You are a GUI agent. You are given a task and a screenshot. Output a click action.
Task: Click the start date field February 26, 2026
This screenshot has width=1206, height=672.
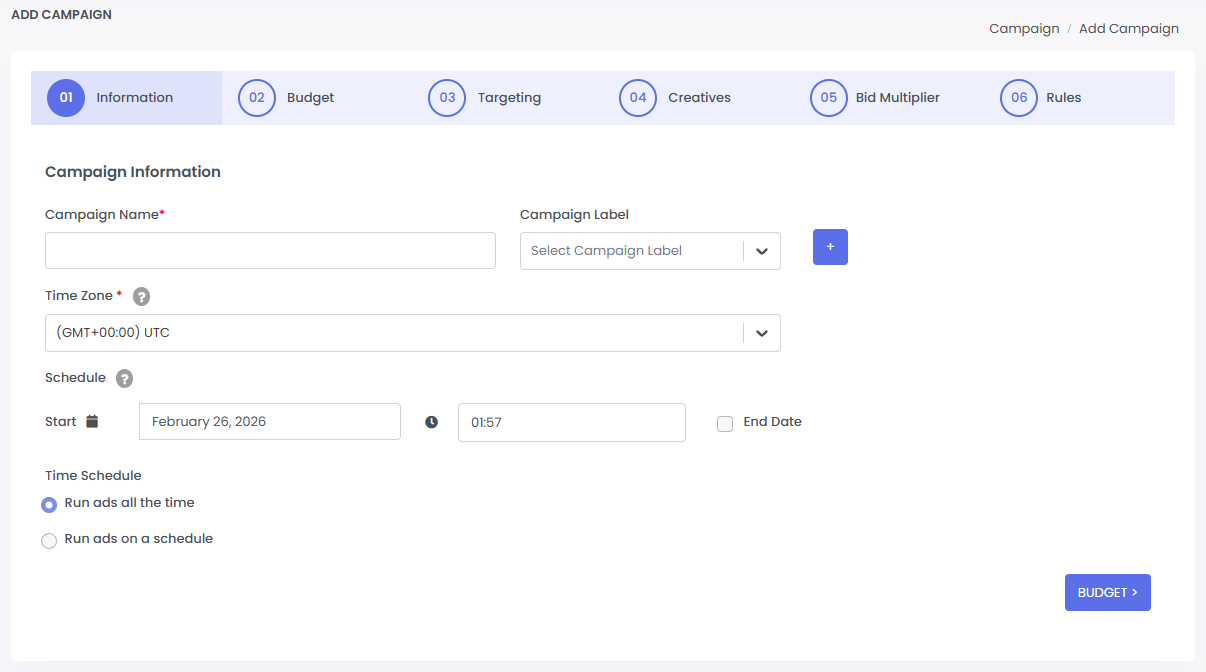point(269,422)
